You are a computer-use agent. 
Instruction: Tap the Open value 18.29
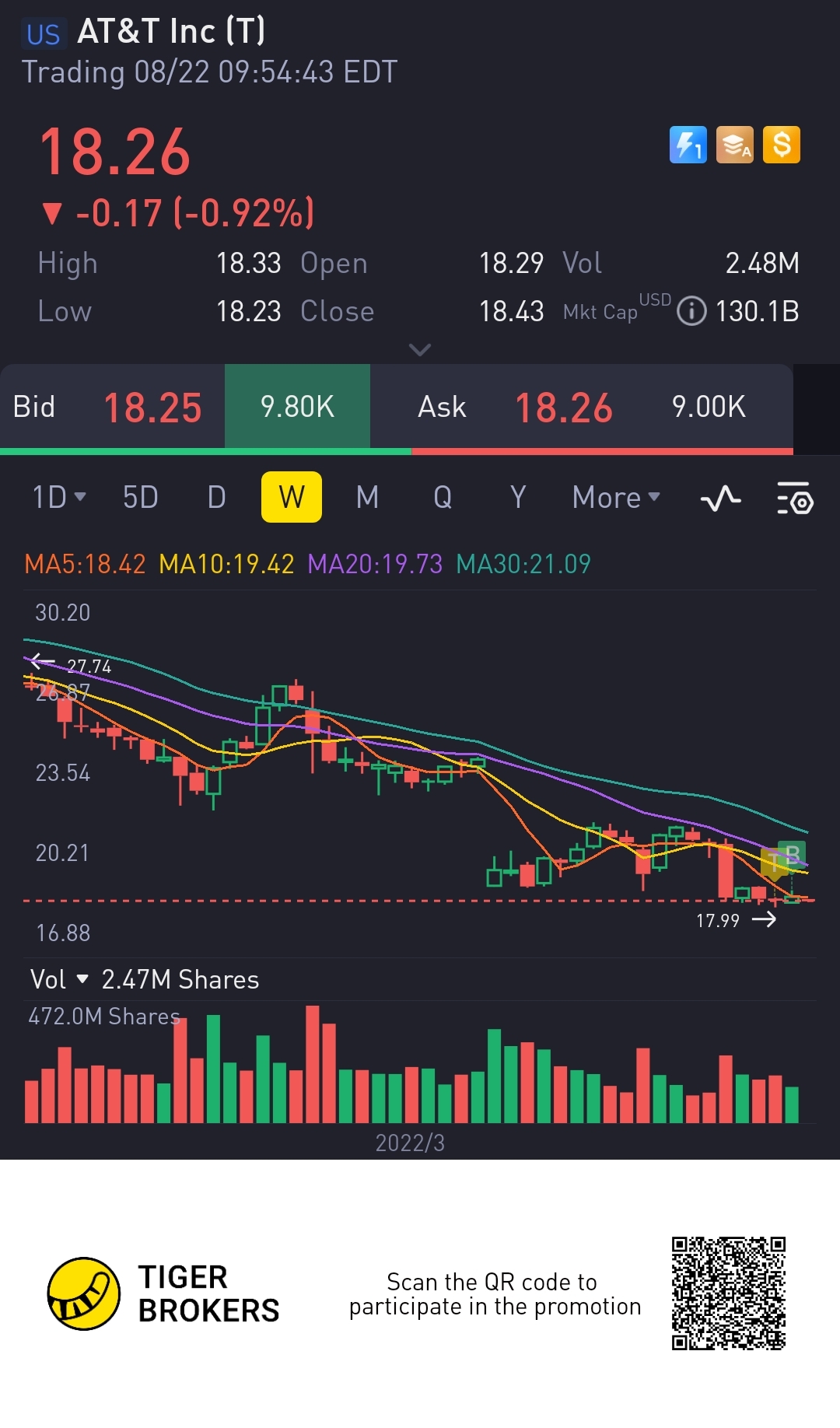[x=511, y=264]
